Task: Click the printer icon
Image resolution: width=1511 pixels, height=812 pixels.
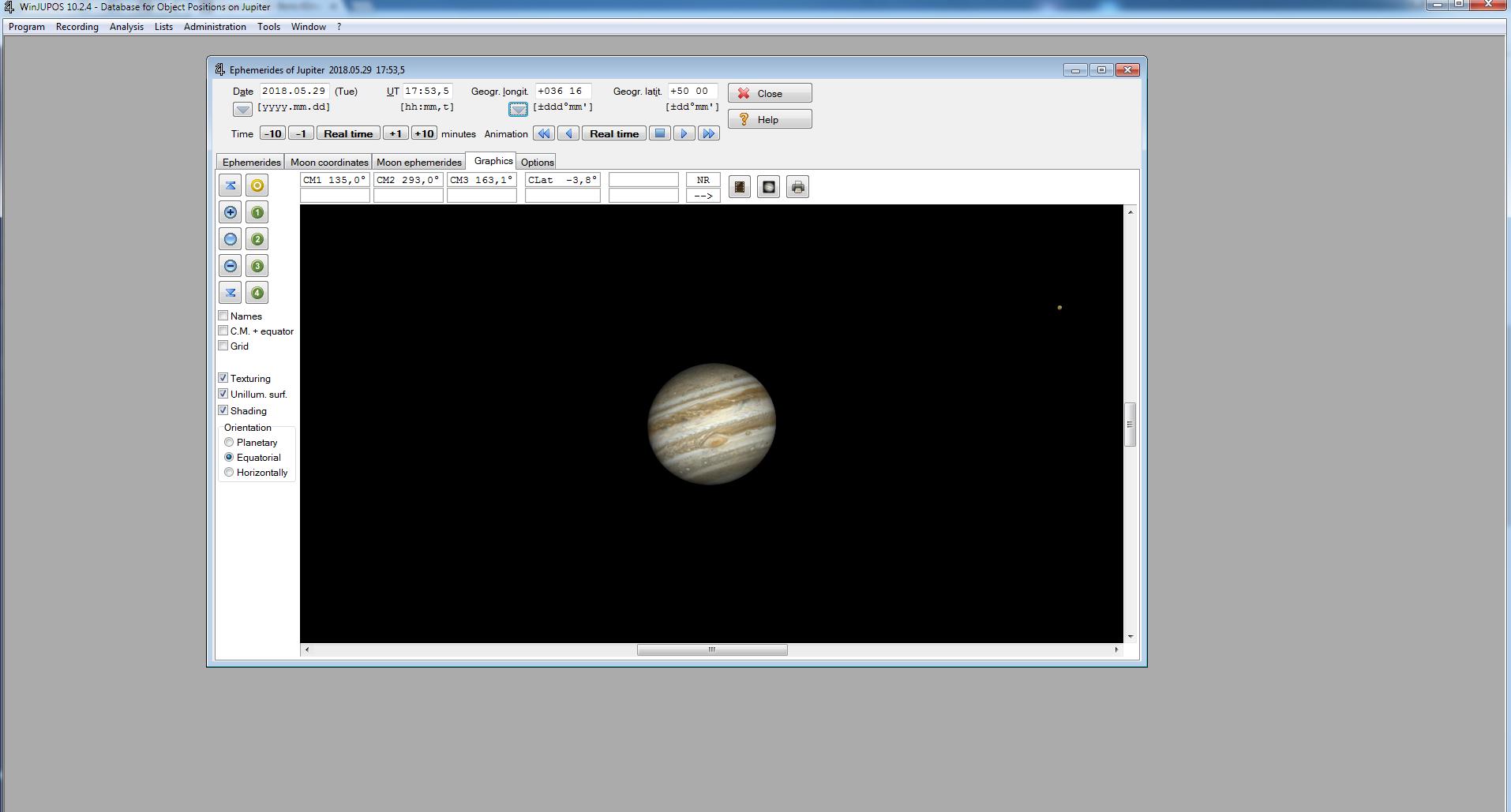Action: tap(797, 187)
